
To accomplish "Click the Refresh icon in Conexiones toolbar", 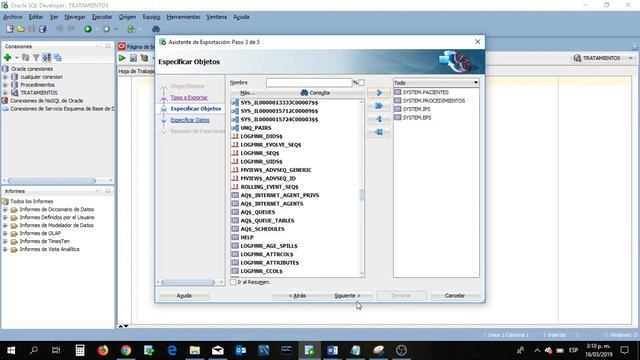I will (25, 58).
